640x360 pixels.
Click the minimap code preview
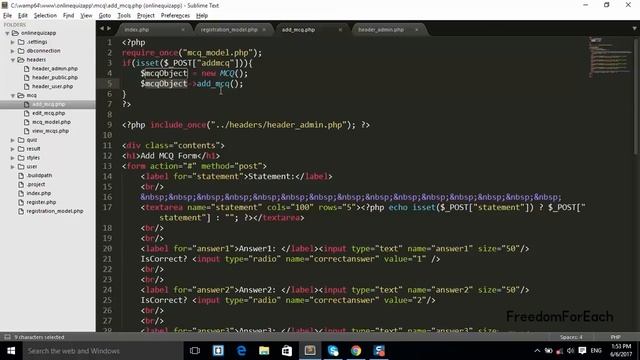[610, 57]
